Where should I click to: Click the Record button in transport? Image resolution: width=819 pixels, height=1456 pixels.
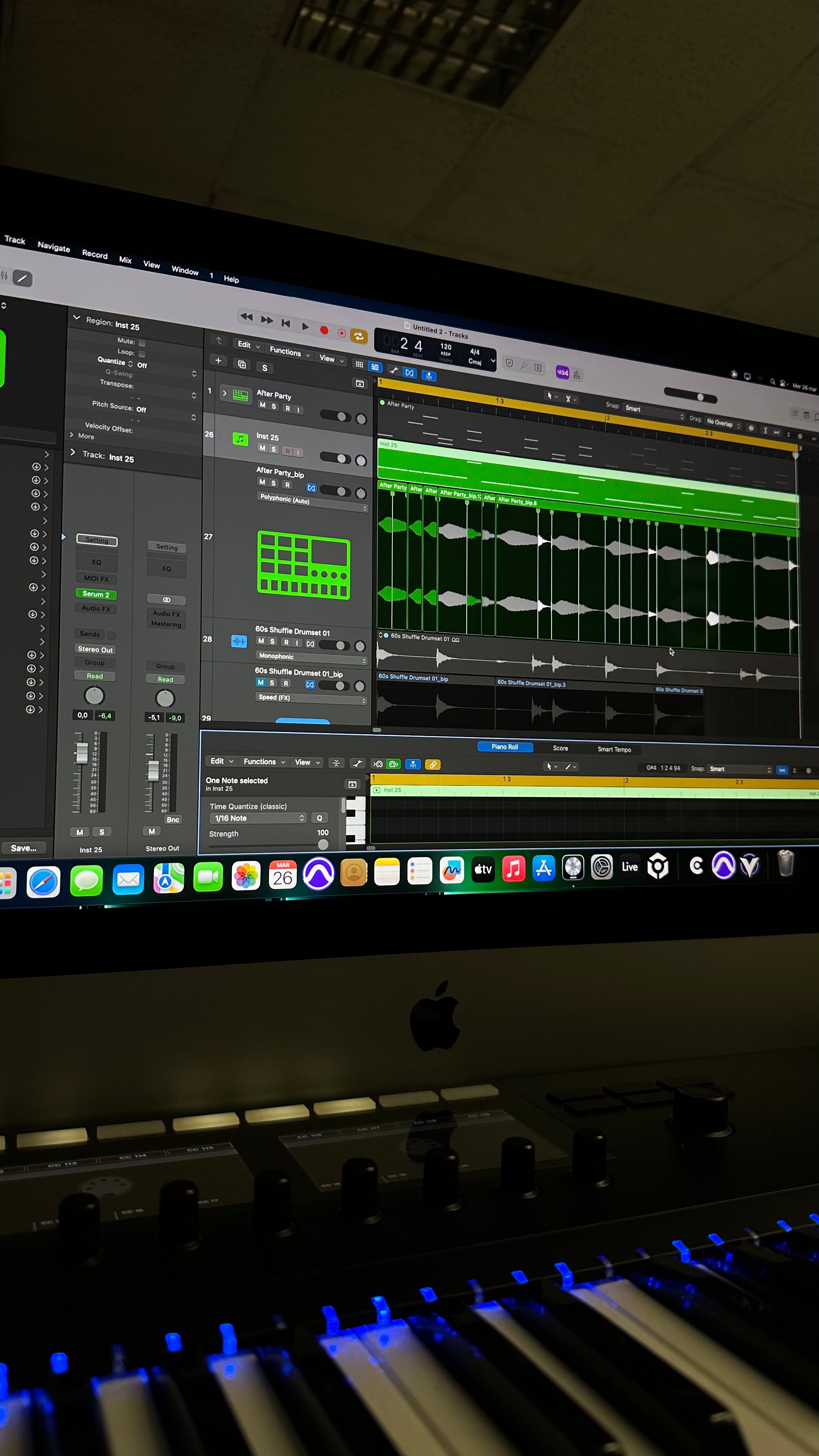pyautogui.click(x=324, y=330)
